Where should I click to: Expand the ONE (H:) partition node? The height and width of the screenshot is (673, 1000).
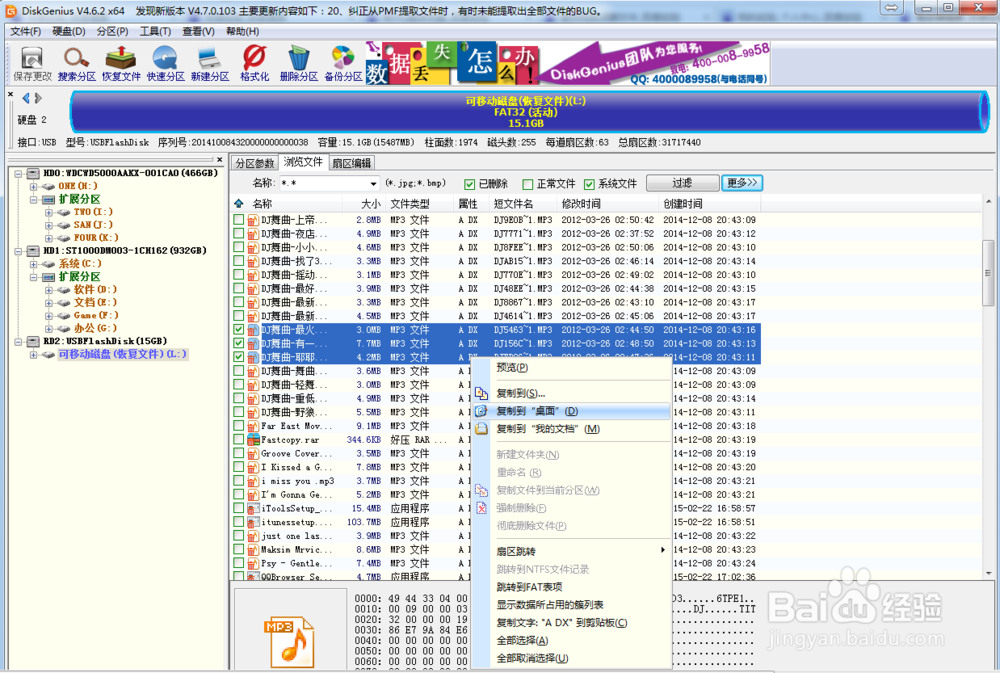(34, 186)
